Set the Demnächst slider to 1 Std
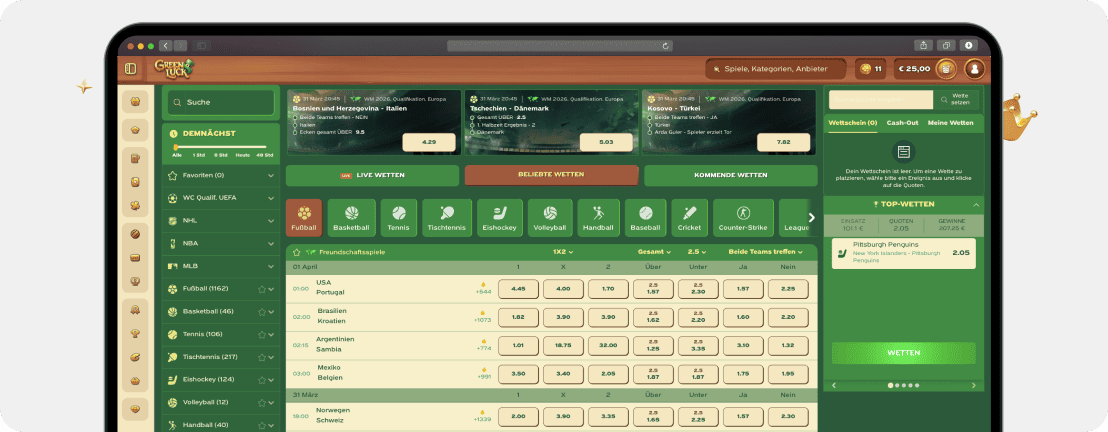This screenshot has height=432, width=1108. pyautogui.click(x=199, y=155)
